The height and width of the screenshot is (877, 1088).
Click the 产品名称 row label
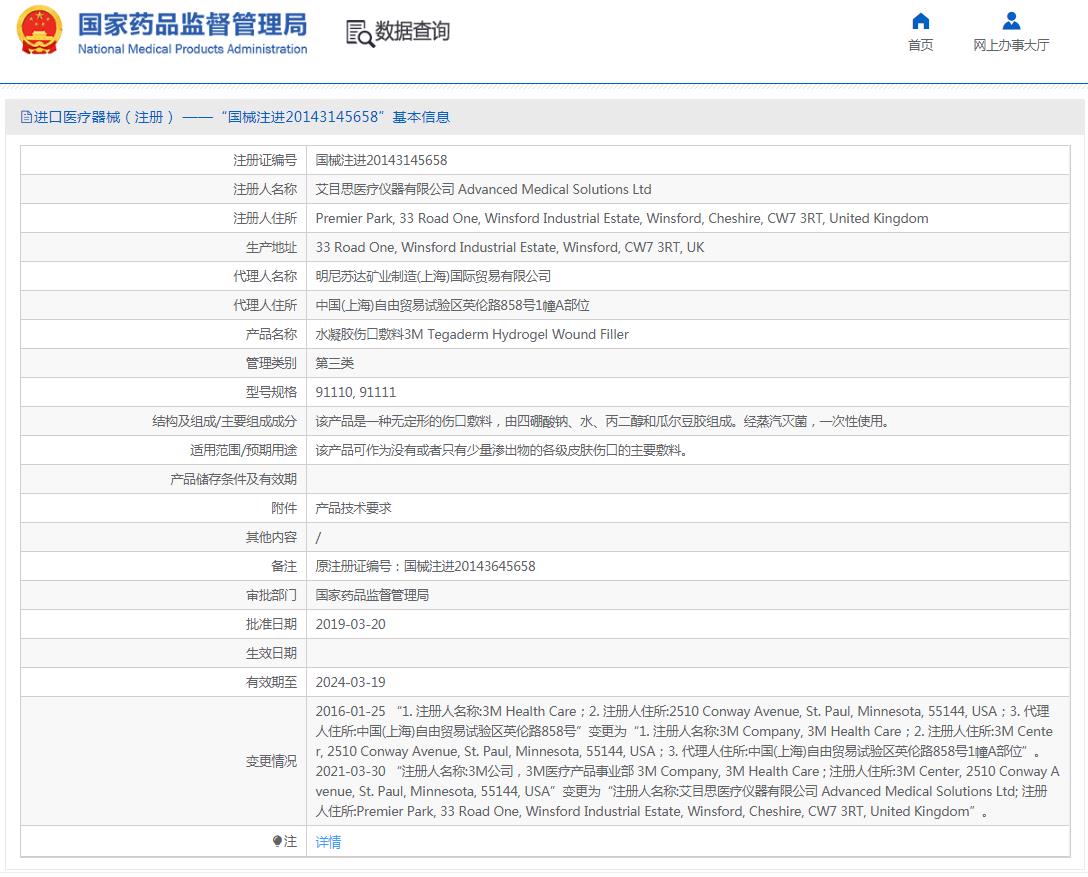point(271,334)
